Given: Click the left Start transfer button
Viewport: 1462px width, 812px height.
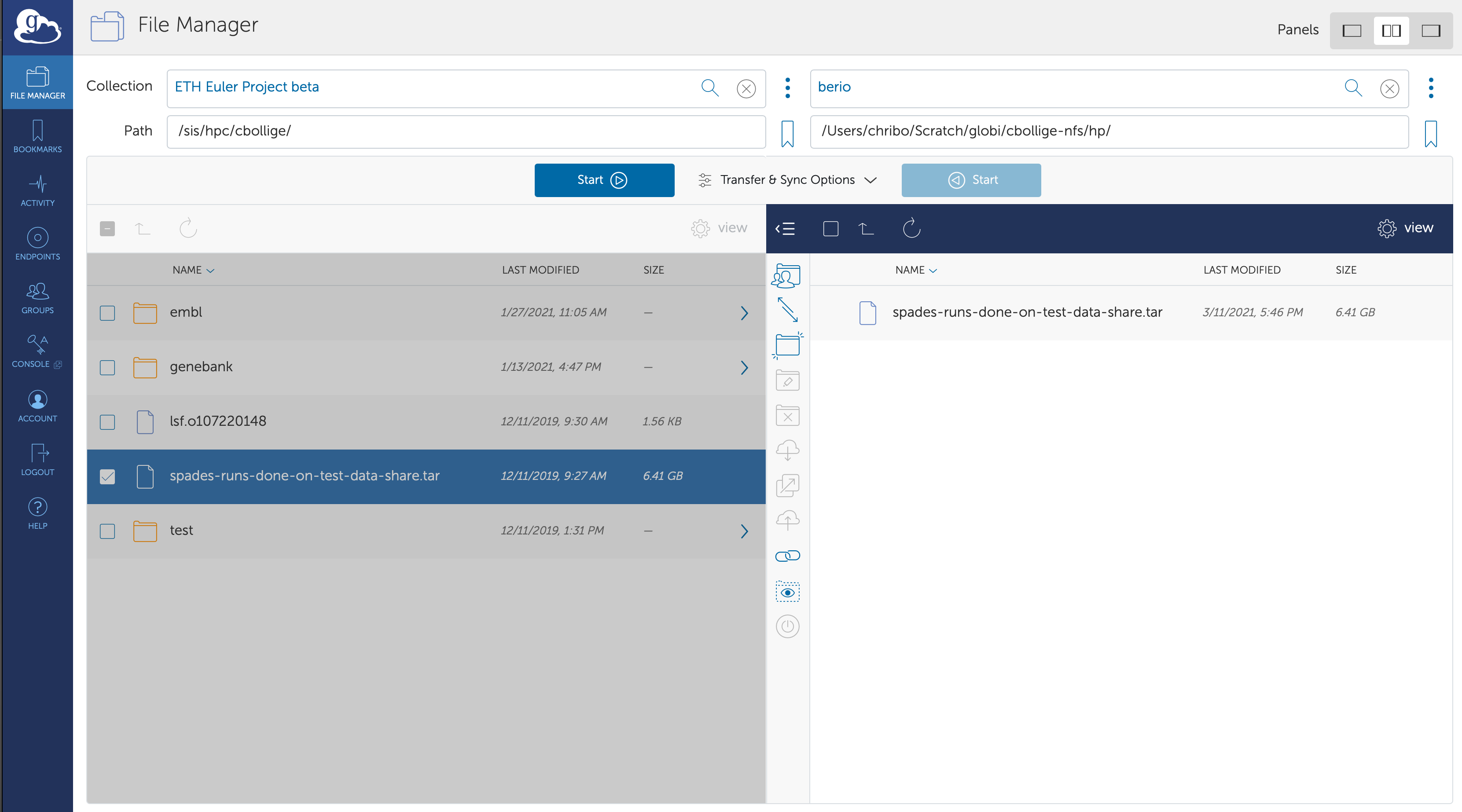Looking at the screenshot, I should 604,180.
